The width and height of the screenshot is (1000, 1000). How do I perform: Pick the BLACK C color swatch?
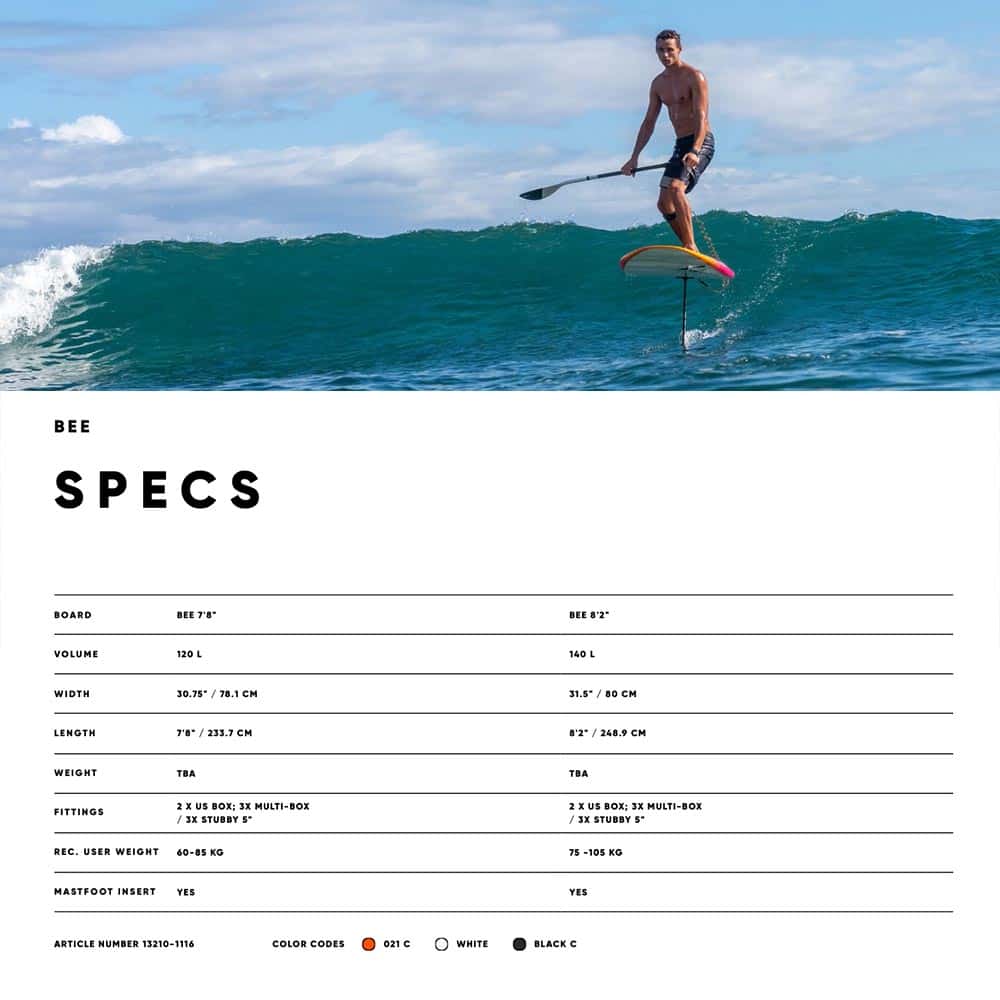point(519,944)
